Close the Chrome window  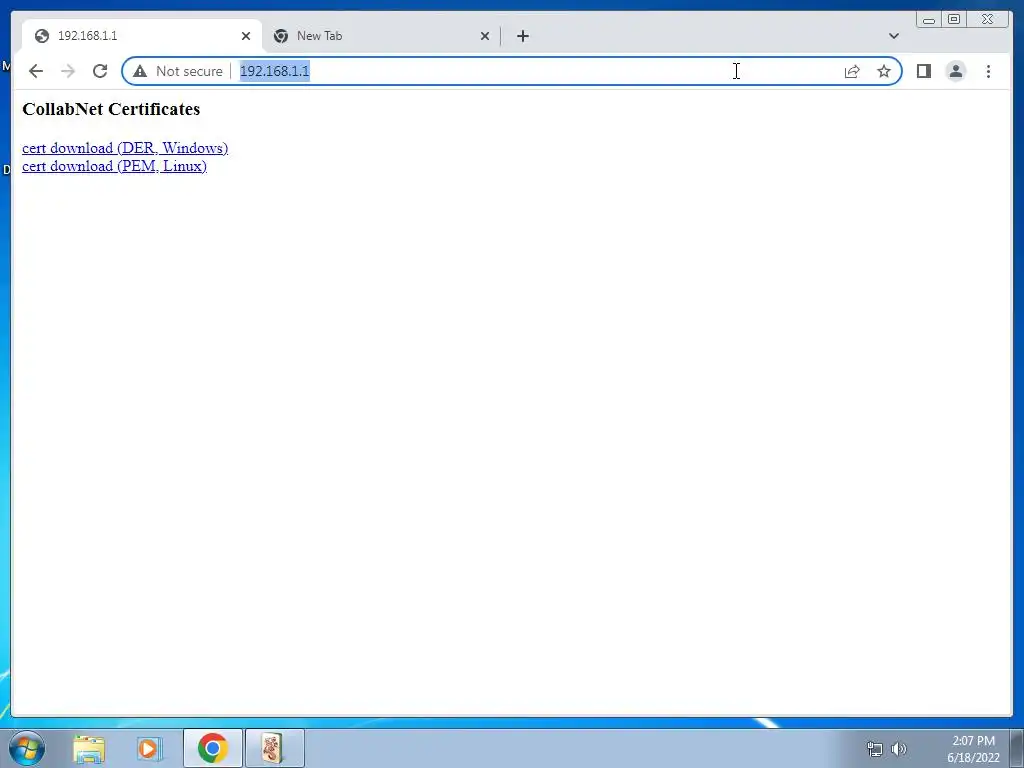tap(987, 20)
